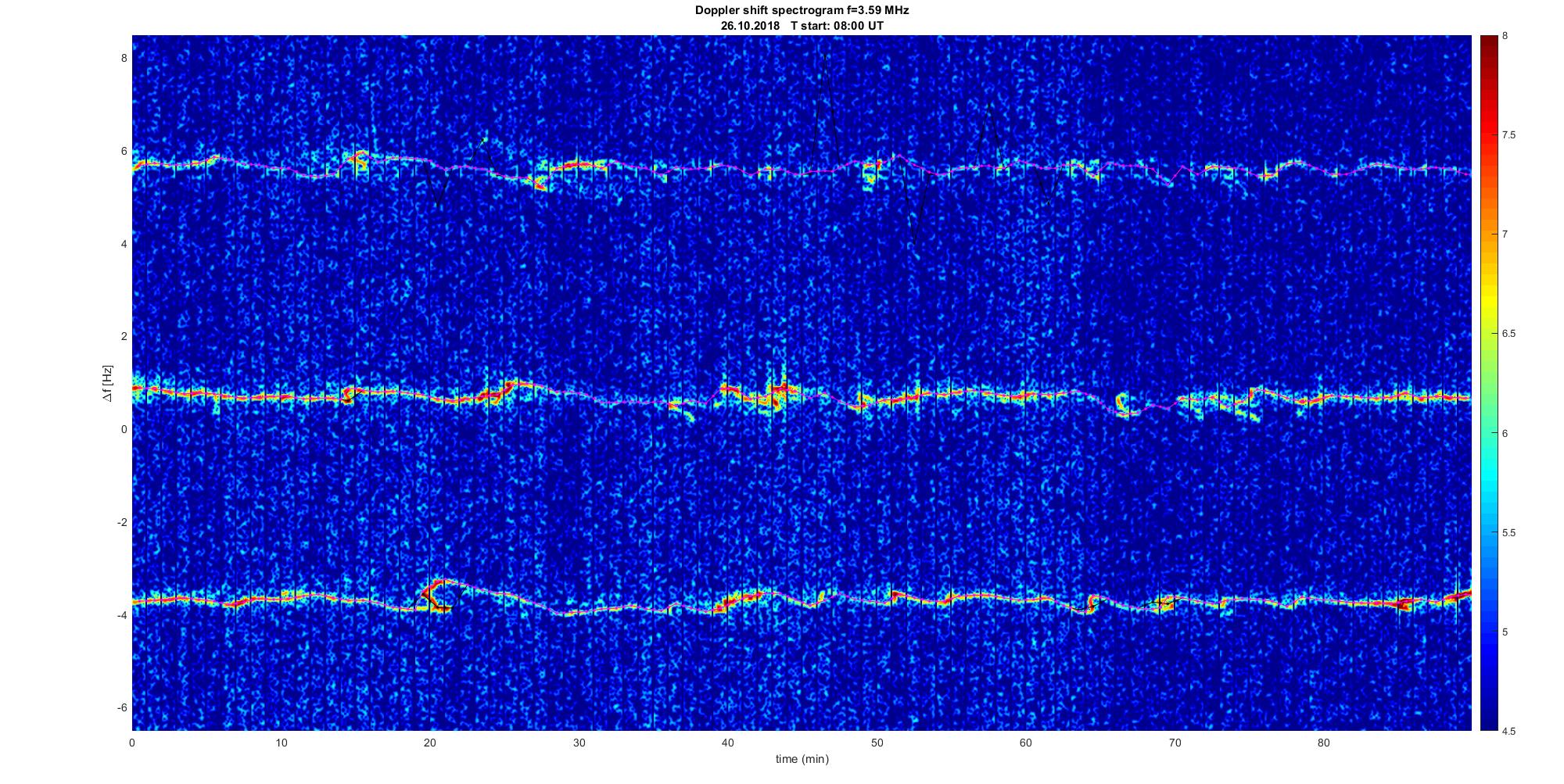The width and height of the screenshot is (1564, 784).
Task: Click the x-axis label 'time (min)'
Action: [802, 759]
